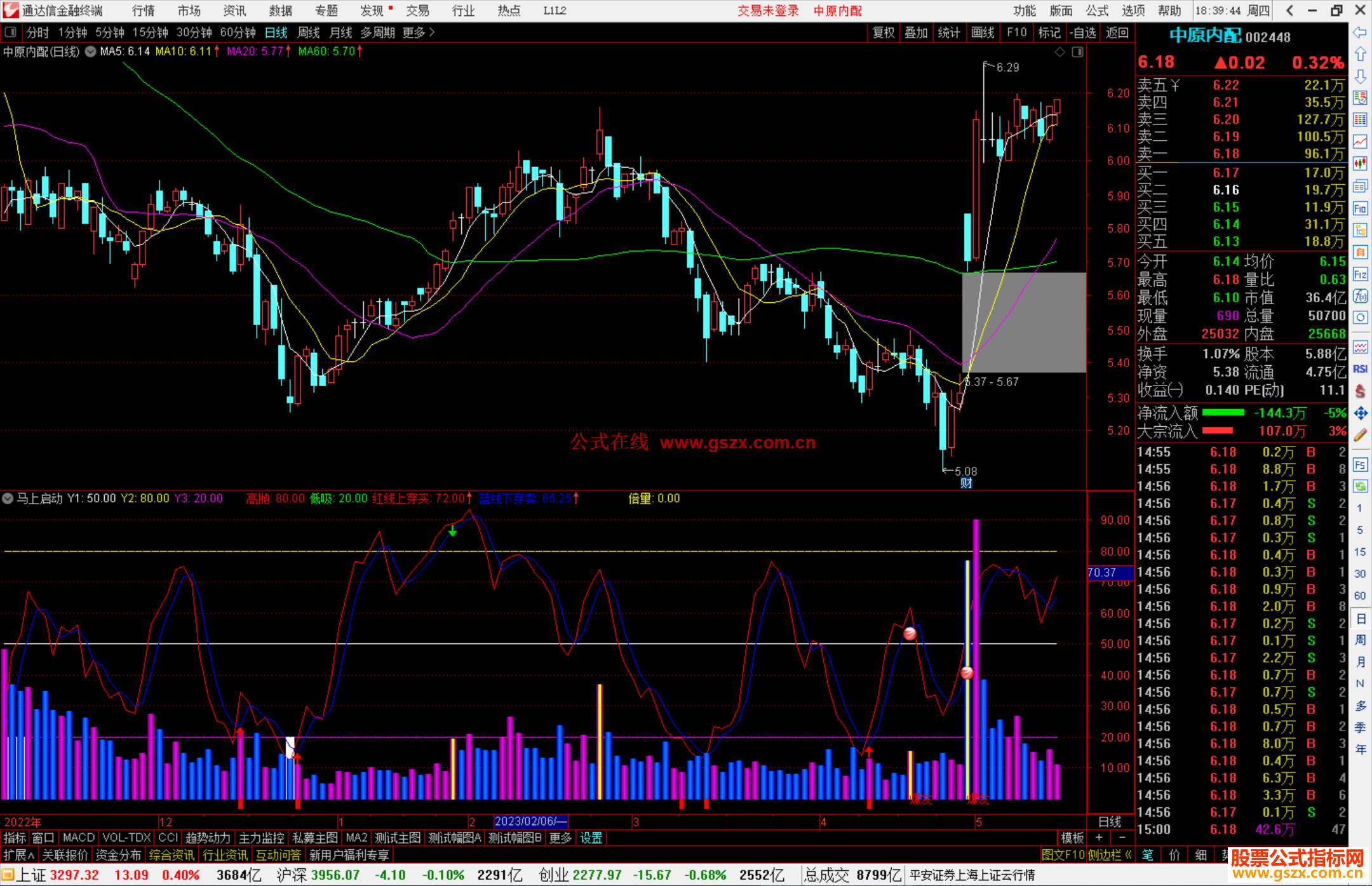The width and height of the screenshot is (1372, 886).
Task: Collapse the 侧边栏 sidebar toggle
Action: tap(1110, 855)
